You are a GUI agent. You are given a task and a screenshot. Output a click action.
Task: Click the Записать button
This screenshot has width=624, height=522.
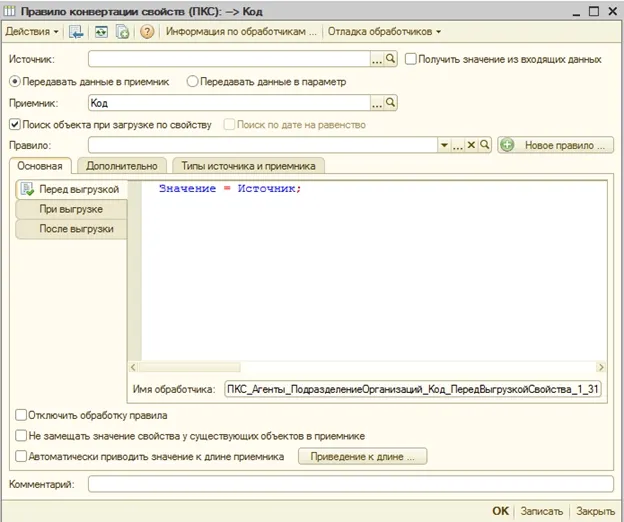pyautogui.click(x=542, y=511)
